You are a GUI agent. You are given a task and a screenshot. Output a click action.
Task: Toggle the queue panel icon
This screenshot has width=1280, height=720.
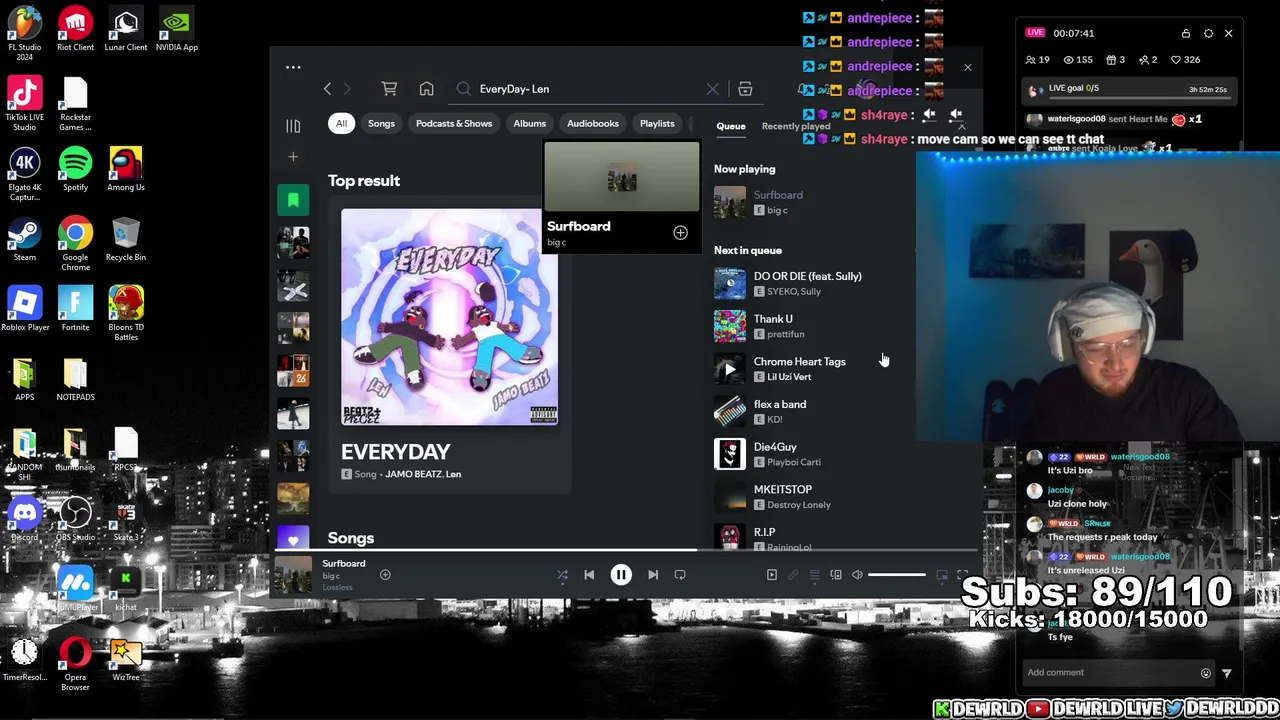pyautogui.click(x=814, y=575)
